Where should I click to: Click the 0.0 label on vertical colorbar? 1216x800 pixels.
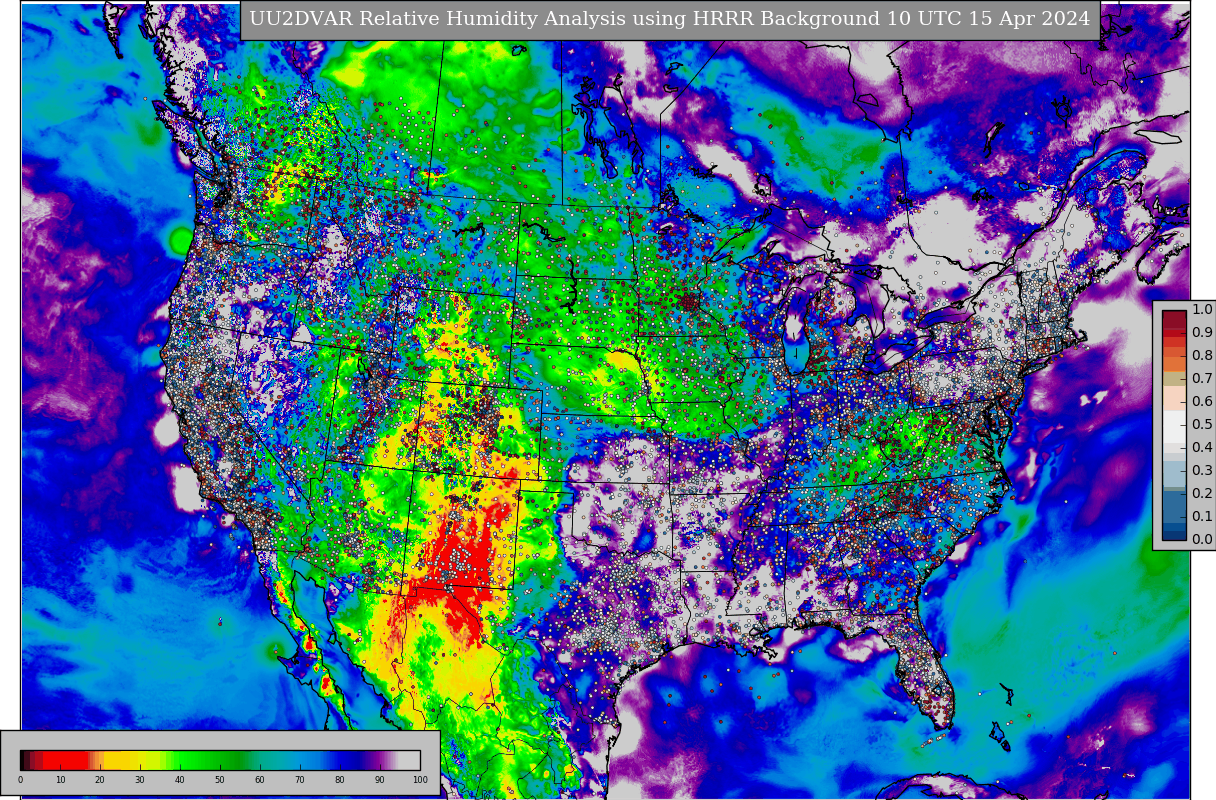point(1202,539)
